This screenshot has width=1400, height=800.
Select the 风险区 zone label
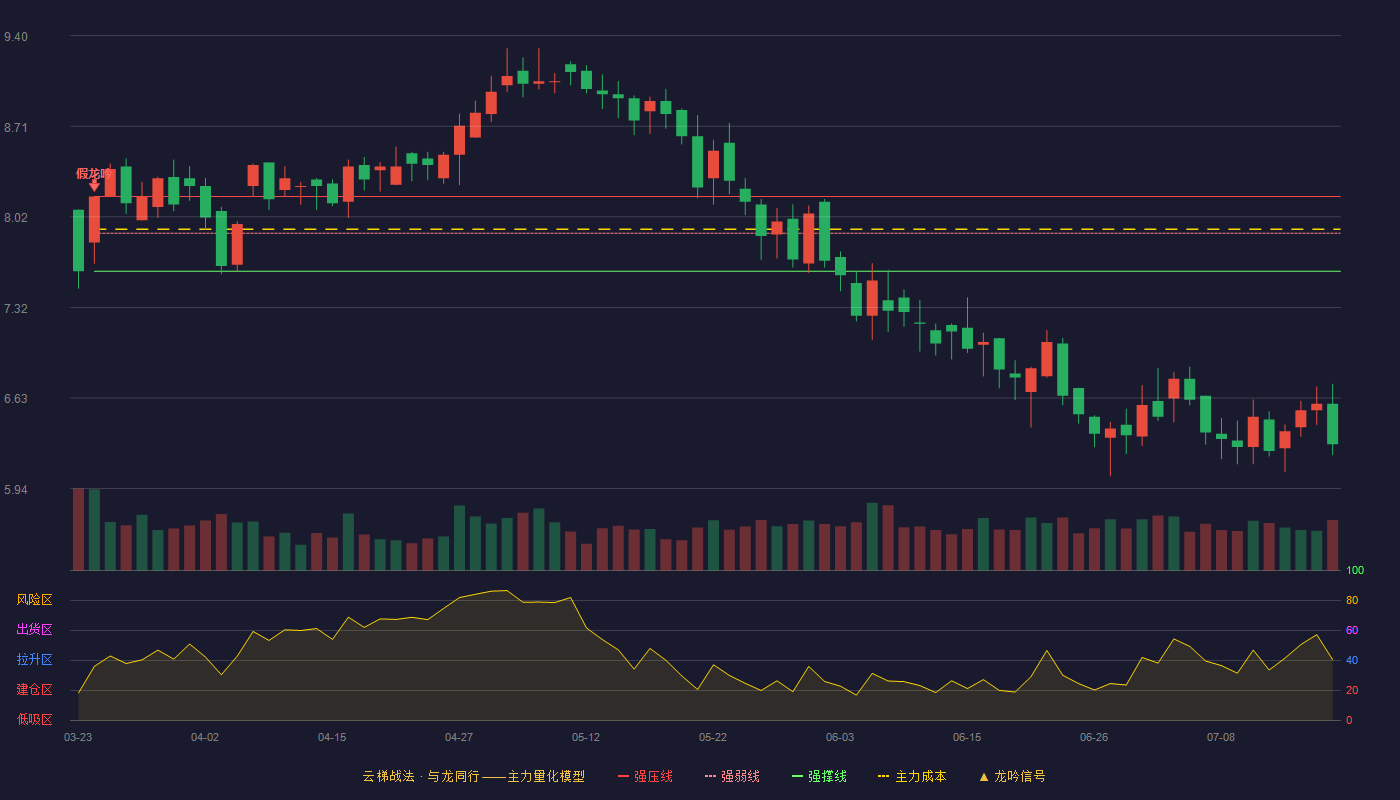34,600
